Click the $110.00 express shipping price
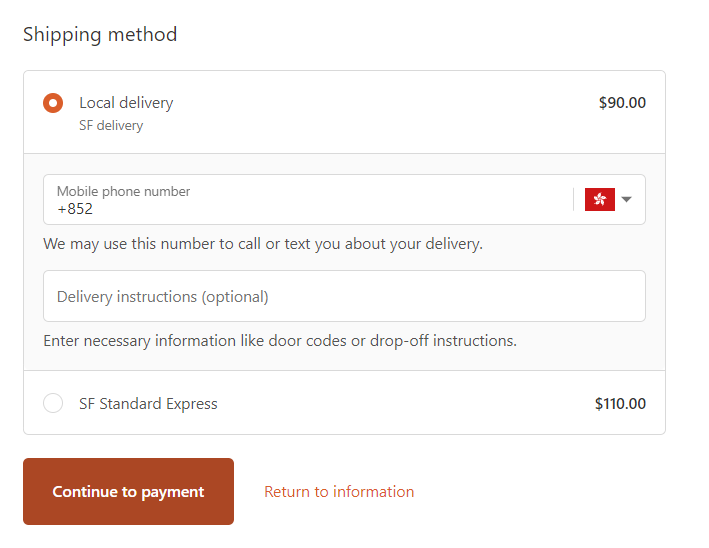Image resolution: width=709 pixels, height=548 pixels. 620,404
